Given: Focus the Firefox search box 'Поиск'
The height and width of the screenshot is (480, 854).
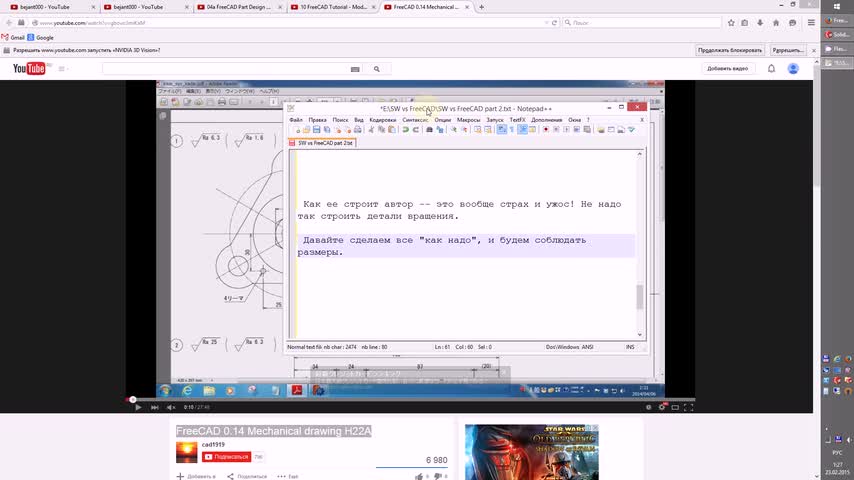Looking at the screenshot, I should tap(643, 23).
